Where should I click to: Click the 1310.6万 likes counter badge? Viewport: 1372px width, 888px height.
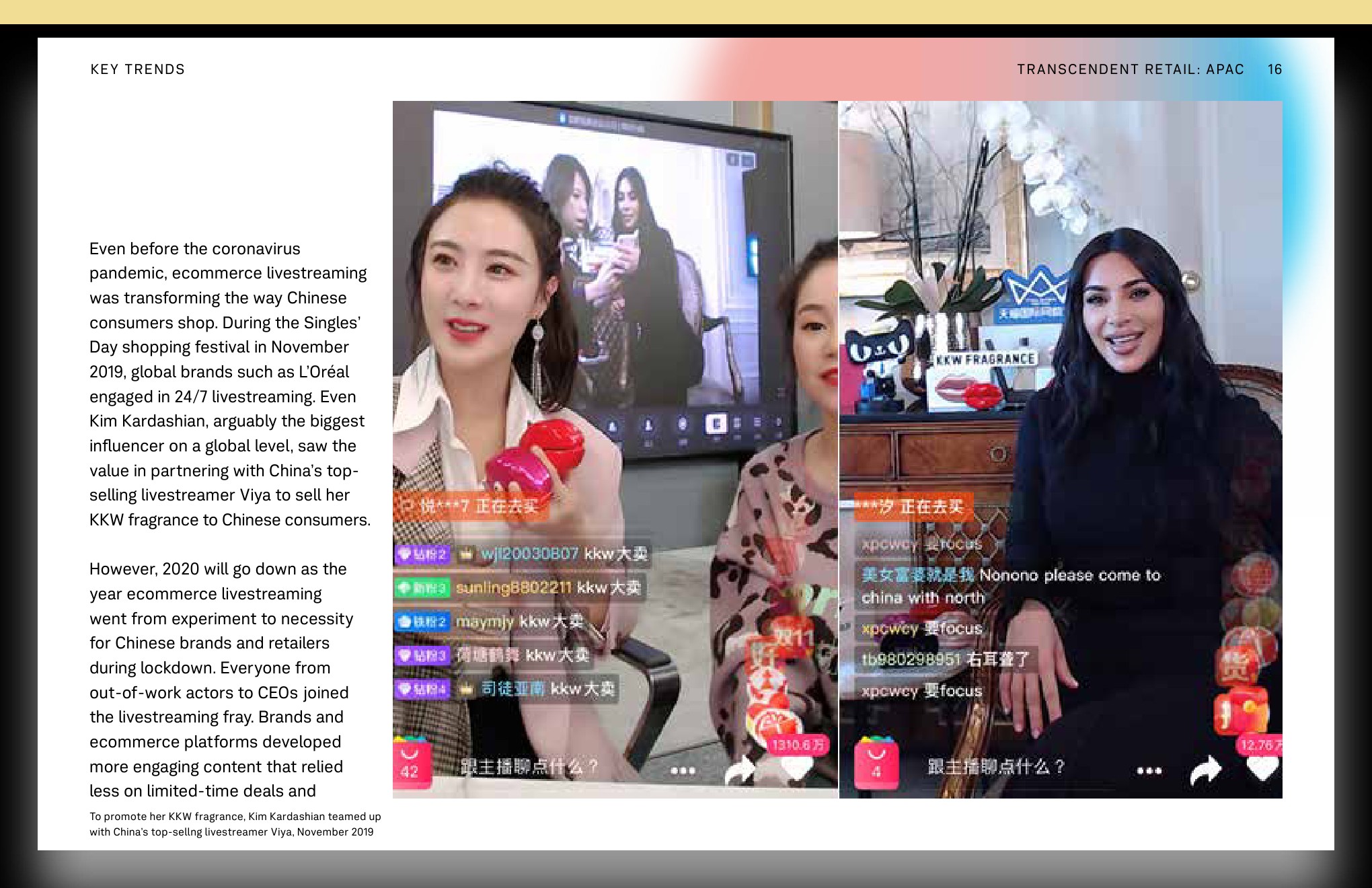[798, 745]
